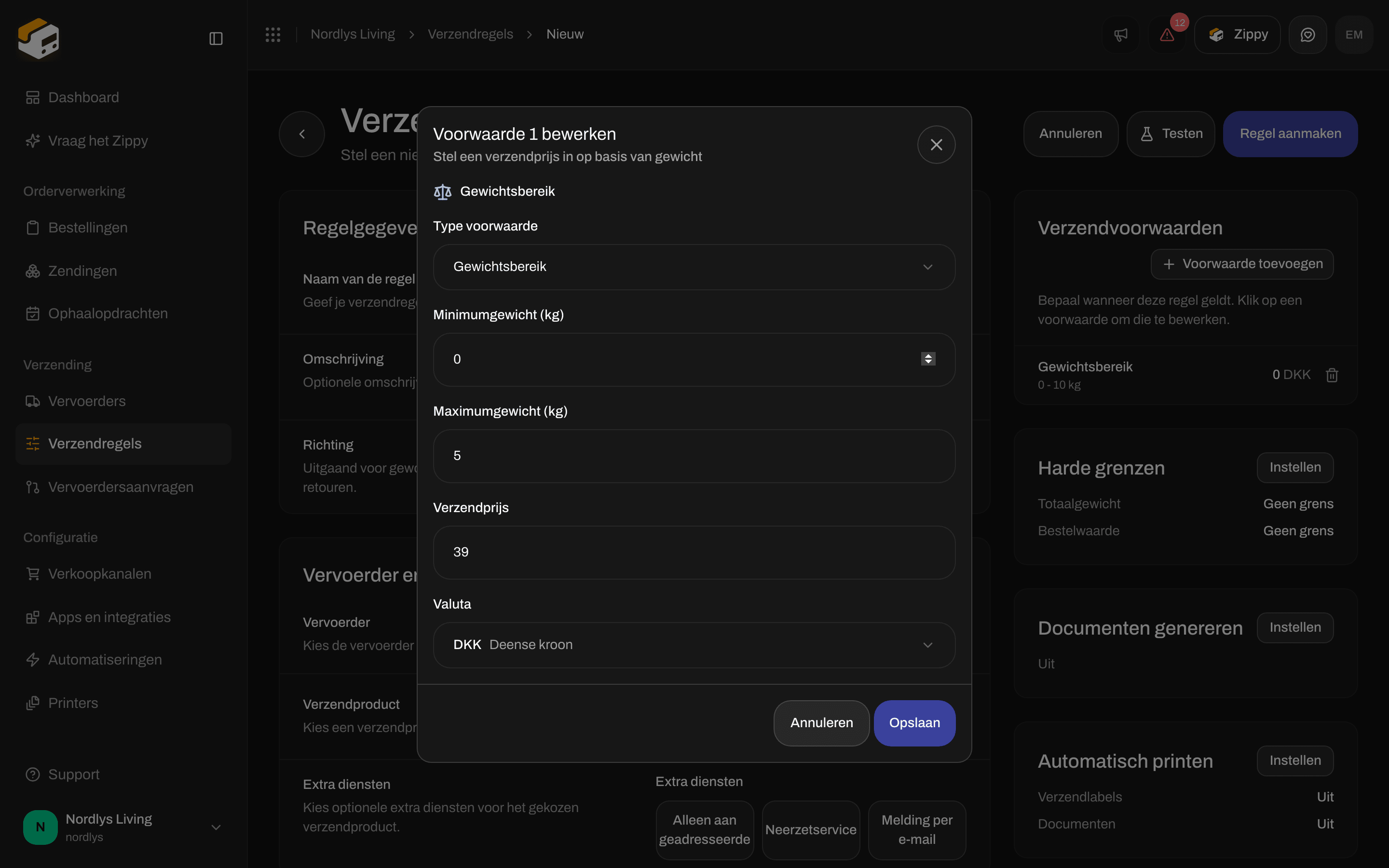Collapse the sidebar panel icon

point(216,39)
